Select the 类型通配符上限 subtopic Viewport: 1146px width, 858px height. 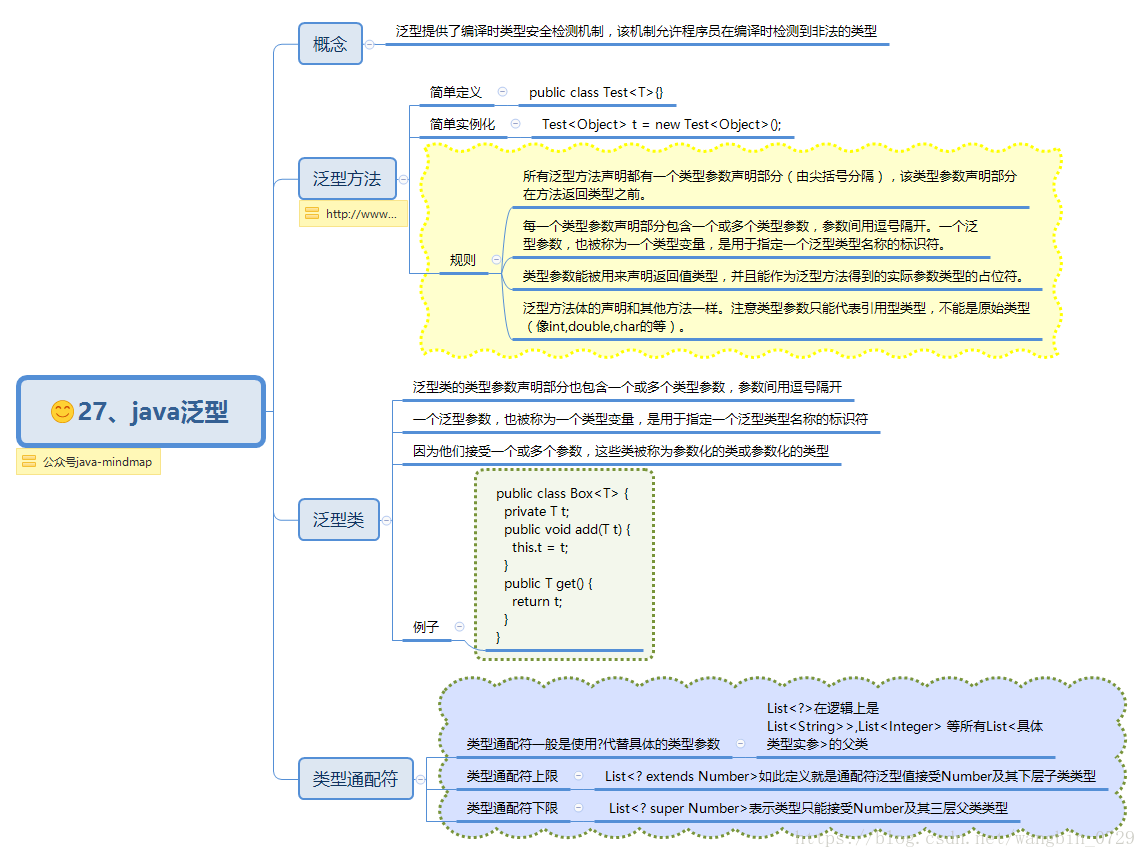(x=512, y=776)
